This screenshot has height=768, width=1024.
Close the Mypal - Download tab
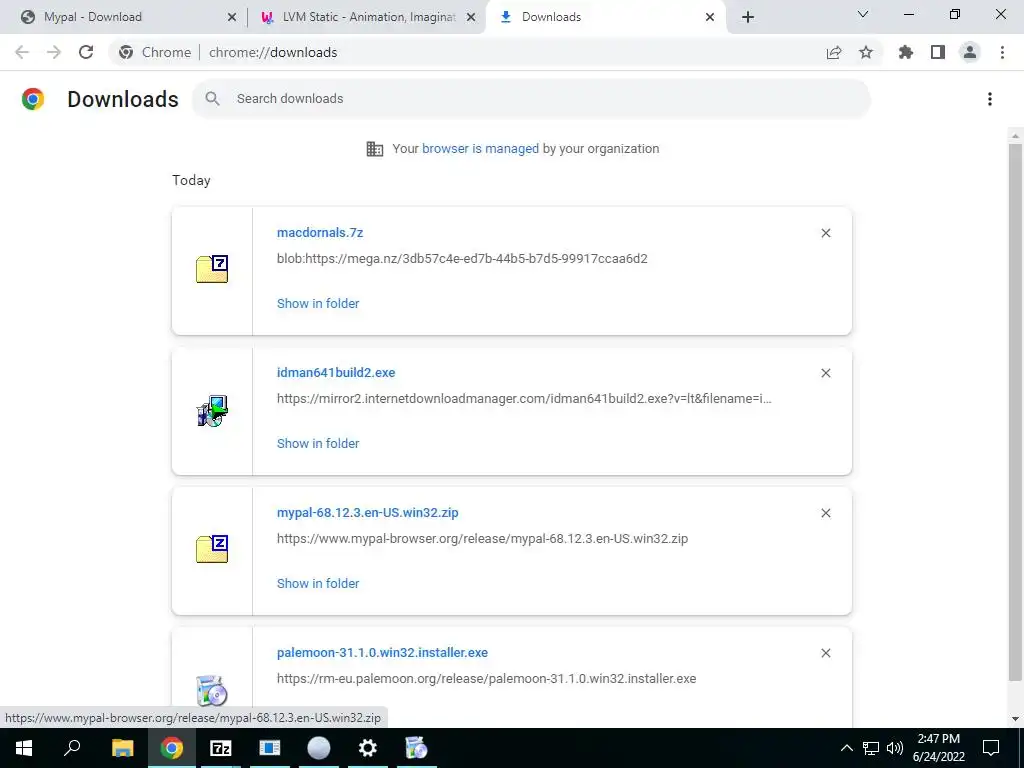coord(232,17)
